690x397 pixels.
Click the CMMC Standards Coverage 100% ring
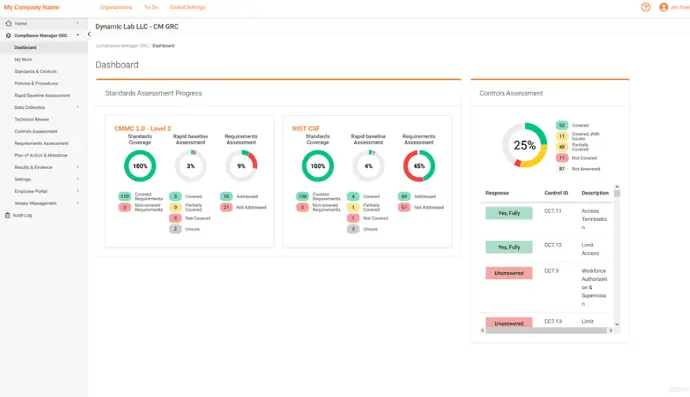(x=140, y=166)
